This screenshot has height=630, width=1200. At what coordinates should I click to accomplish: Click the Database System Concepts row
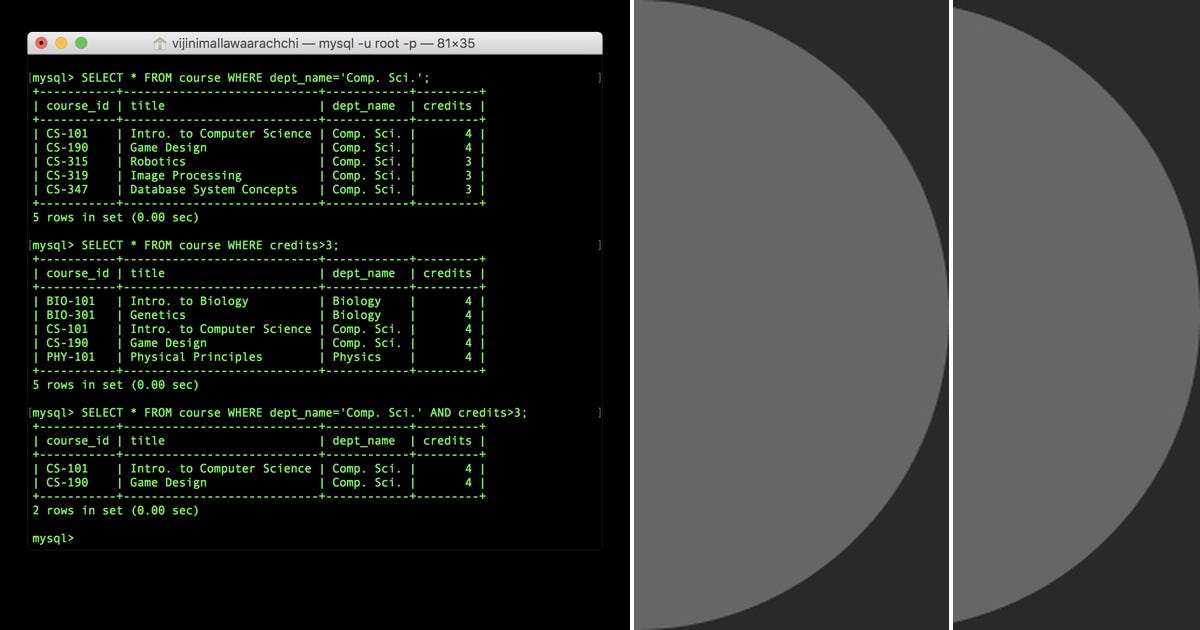[214, 189]
